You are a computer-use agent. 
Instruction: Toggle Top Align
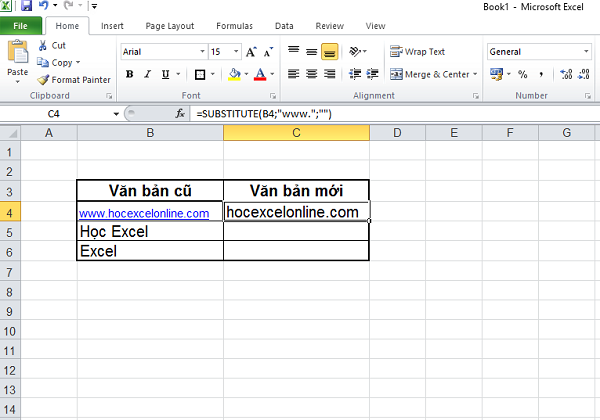[293, 51]
